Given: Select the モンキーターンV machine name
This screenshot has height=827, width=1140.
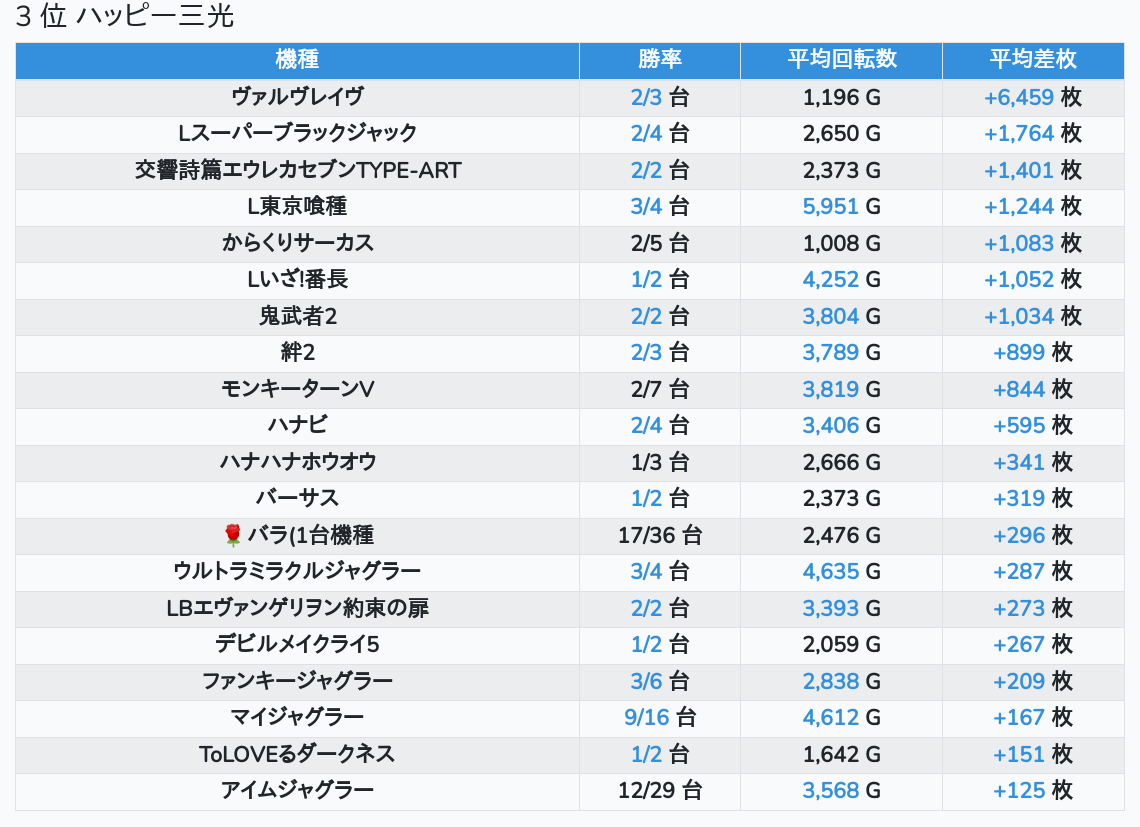Looking at the screenshot, I should pyautogui.click(x=297, y=389).
